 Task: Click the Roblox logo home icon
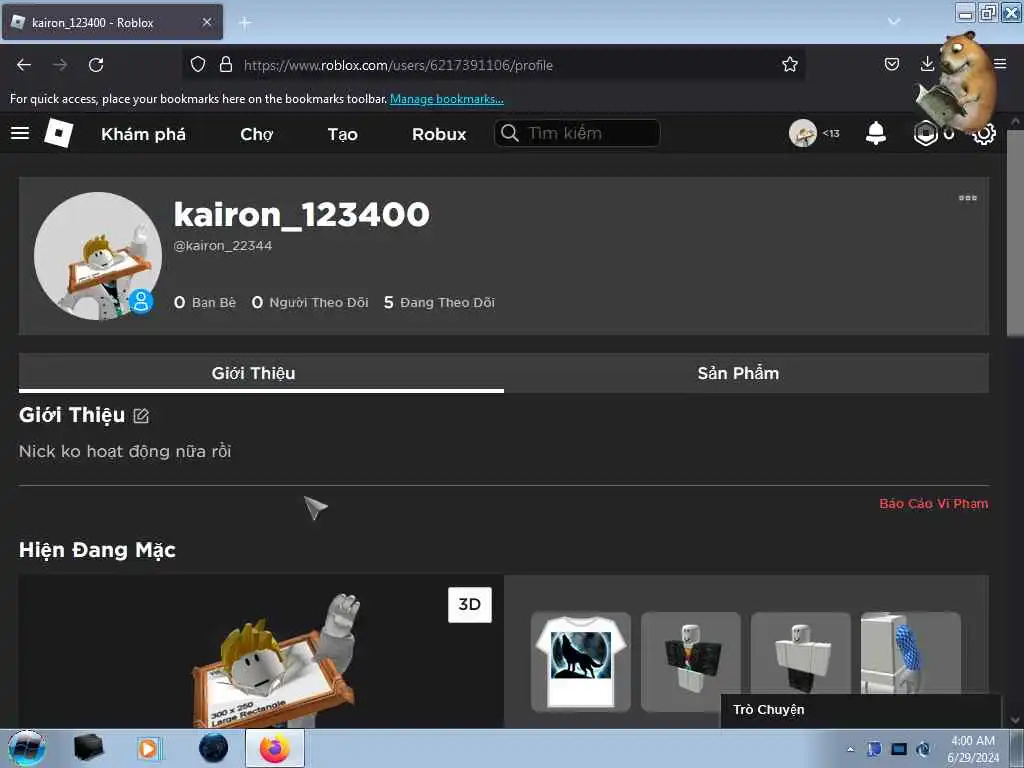coord(59,133)
